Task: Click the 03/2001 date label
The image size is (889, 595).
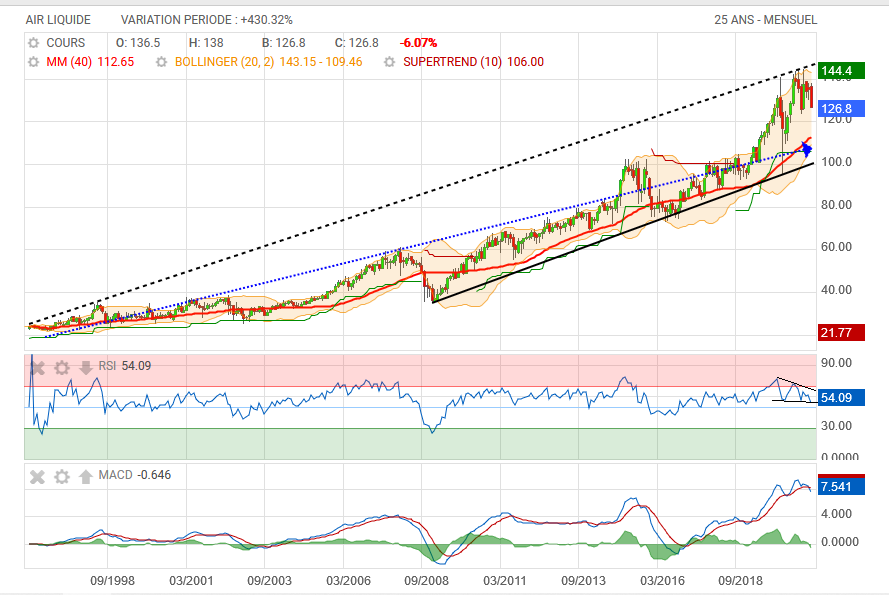Action: (x=191, y=581)
